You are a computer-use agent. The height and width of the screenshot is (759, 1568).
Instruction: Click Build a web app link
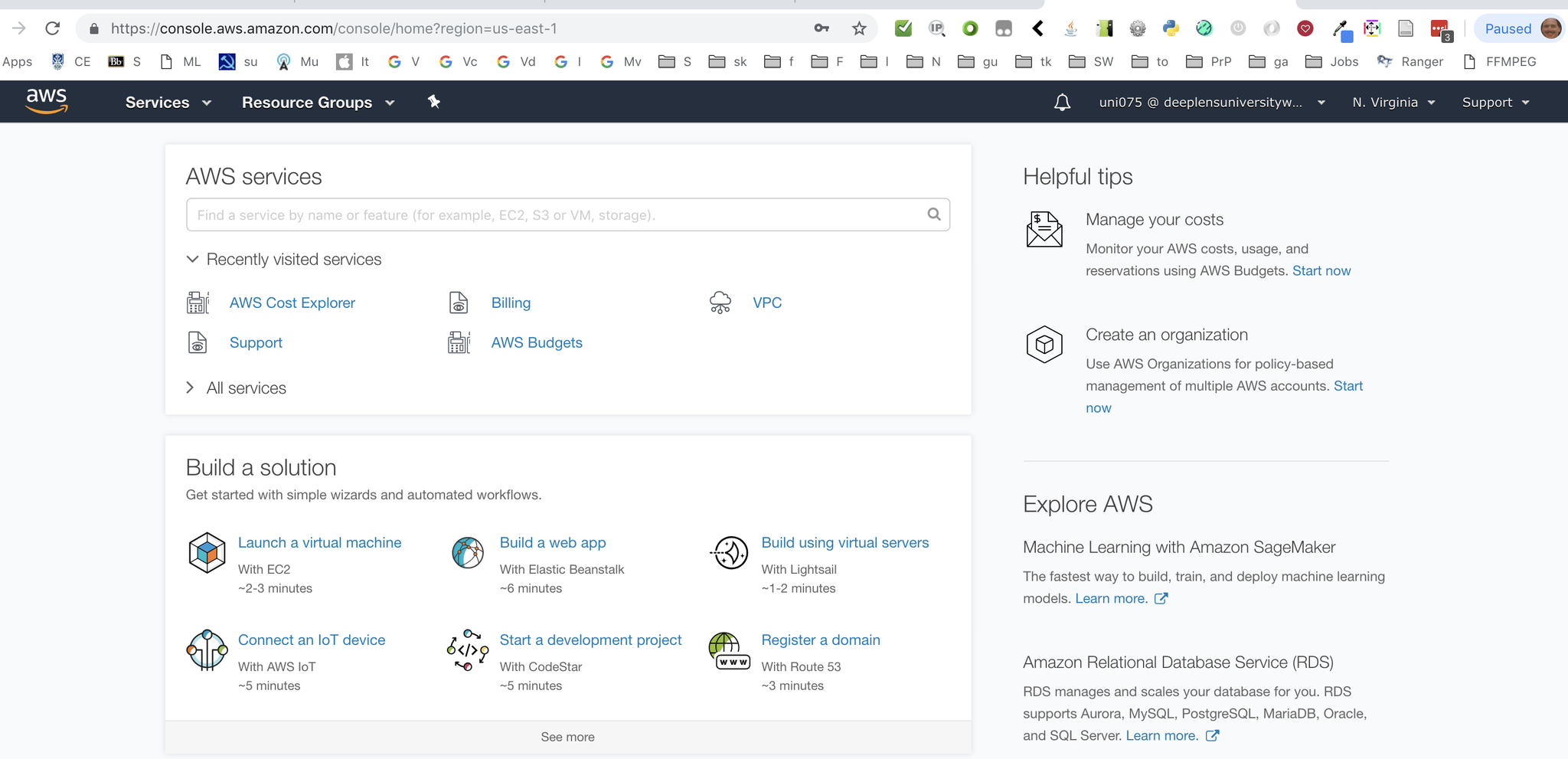pyautogui.click(x=553, y=542)
